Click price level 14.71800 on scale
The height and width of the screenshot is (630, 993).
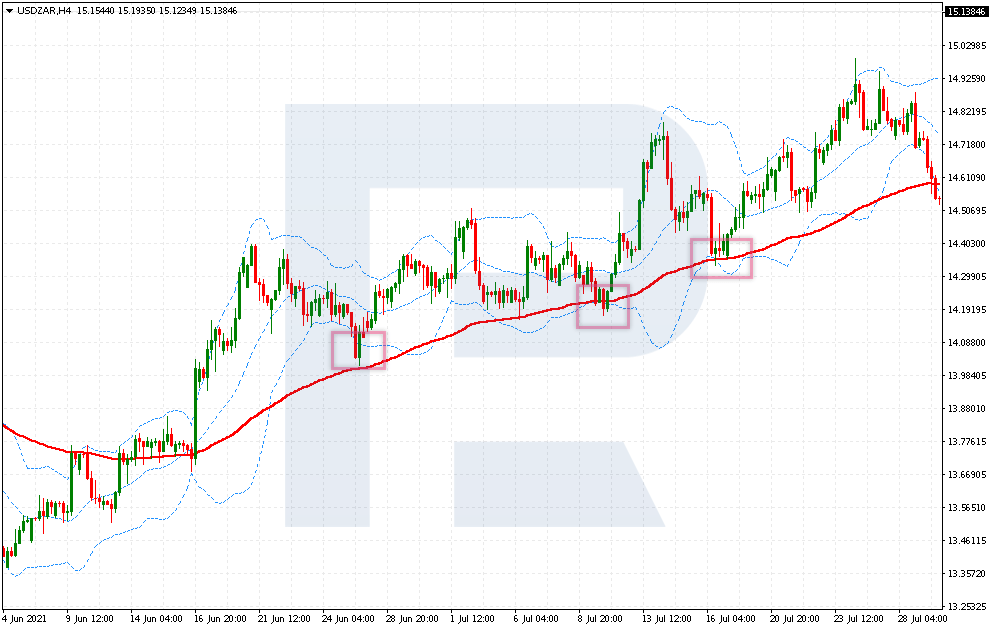click(x=966, y=144)
